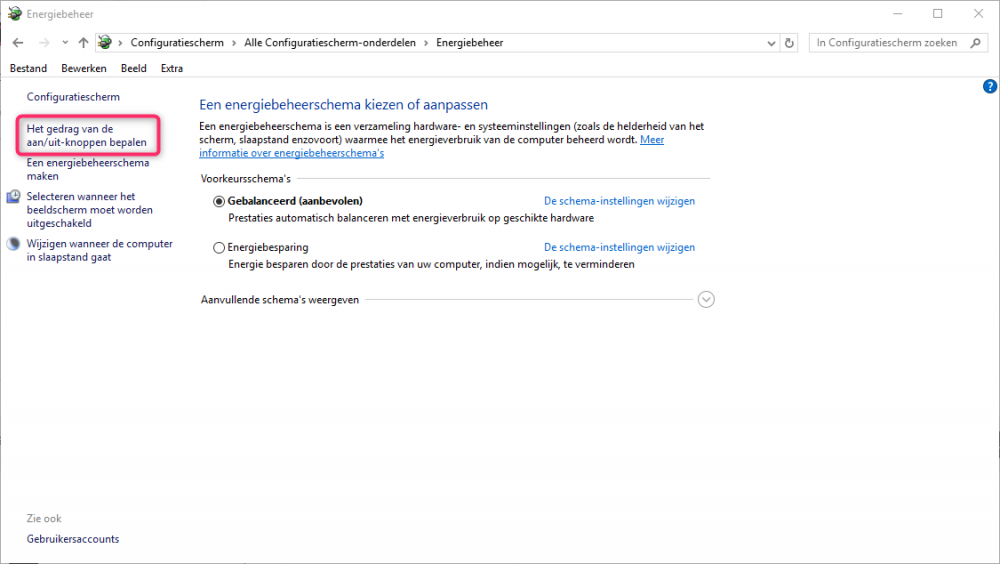Open Wijzigen wanneer computer in slaapstand gaat
The width and height of the screenshot is (1000, 564).
click(x=99, y=250)
